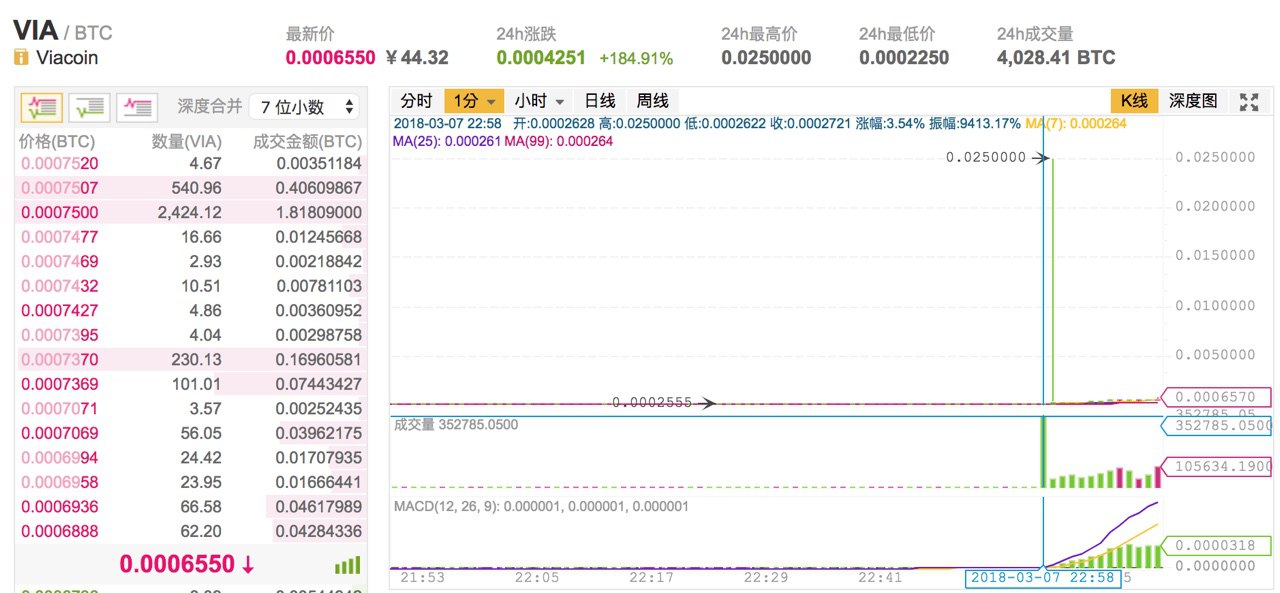Click the green signal bars icon
This screenshot has width=1280, height=593.
(x=347, y=565)
